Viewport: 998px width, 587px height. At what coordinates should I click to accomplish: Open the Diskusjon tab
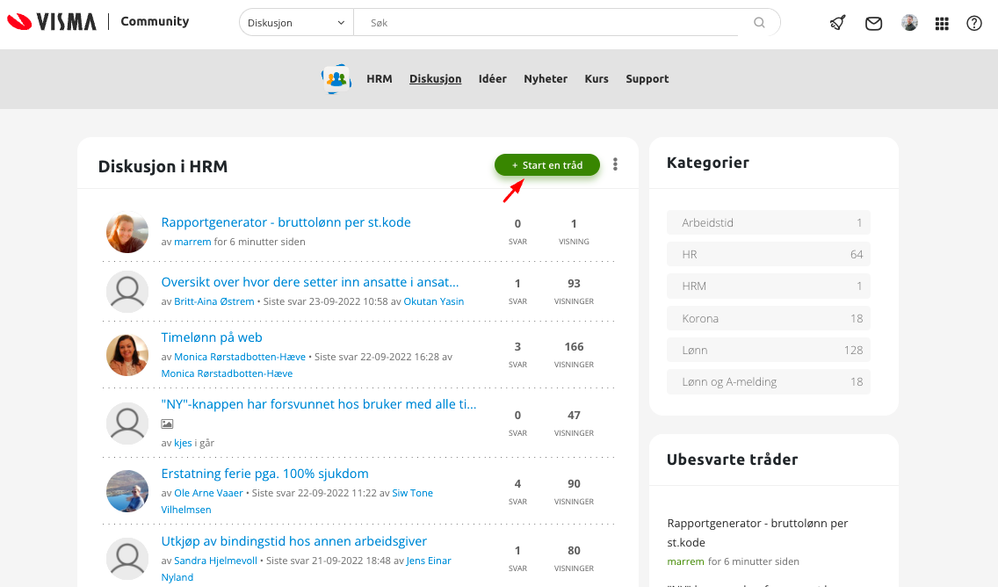pos(435,79)
